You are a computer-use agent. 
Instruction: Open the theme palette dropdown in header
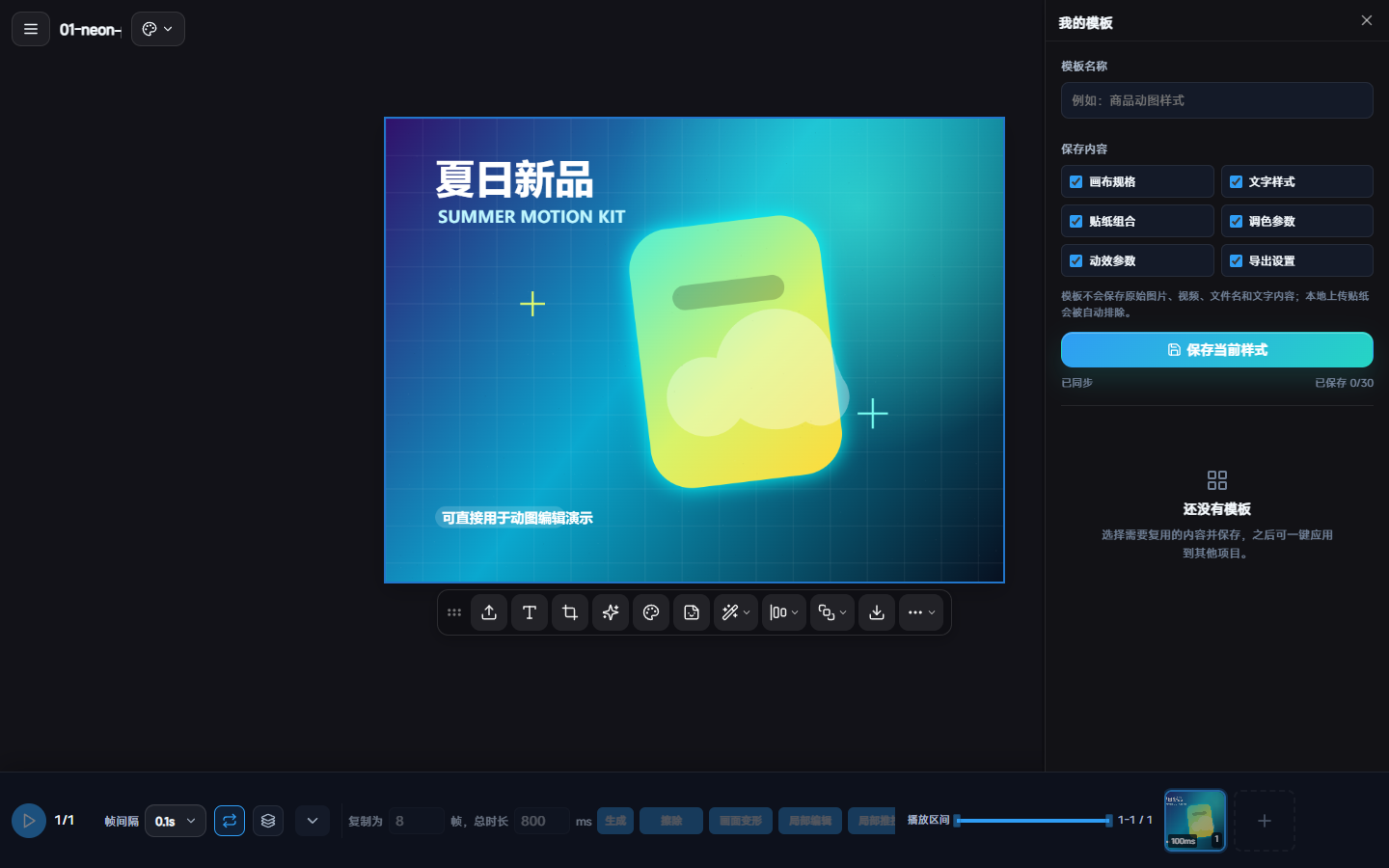[158, 29]
